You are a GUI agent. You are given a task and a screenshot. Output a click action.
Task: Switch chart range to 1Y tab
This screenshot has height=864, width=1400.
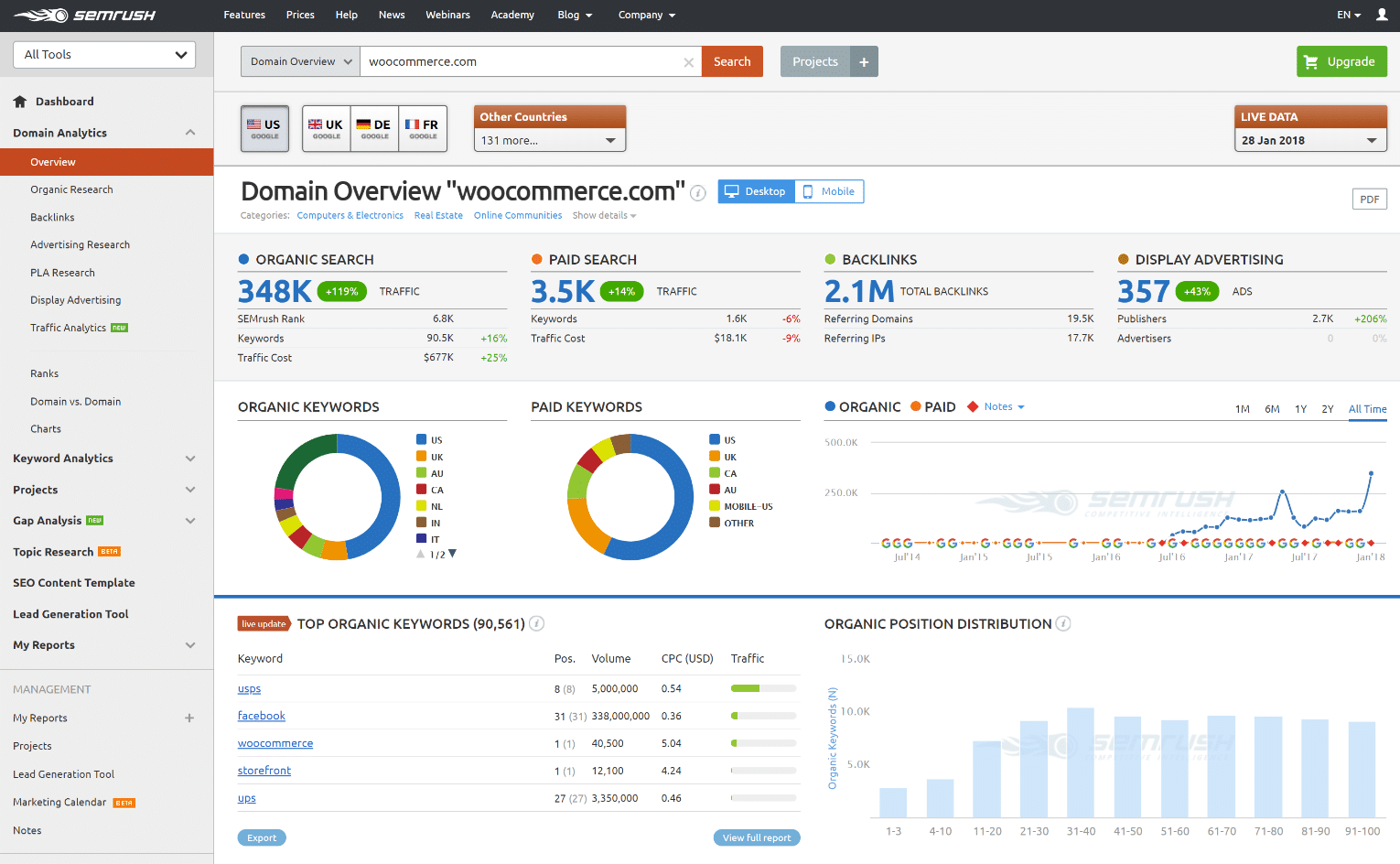click(1300, 409)
